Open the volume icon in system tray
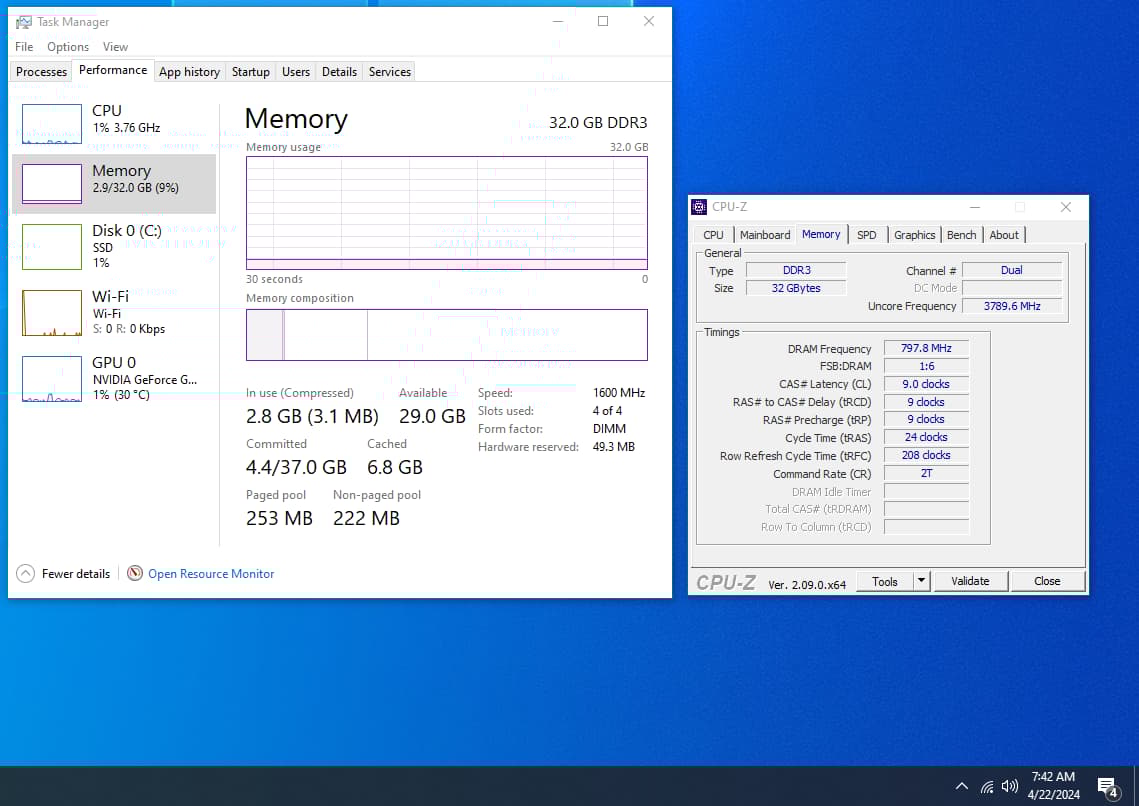The height and width of the screenshot is (806, 1139). tap(1009, 786)
